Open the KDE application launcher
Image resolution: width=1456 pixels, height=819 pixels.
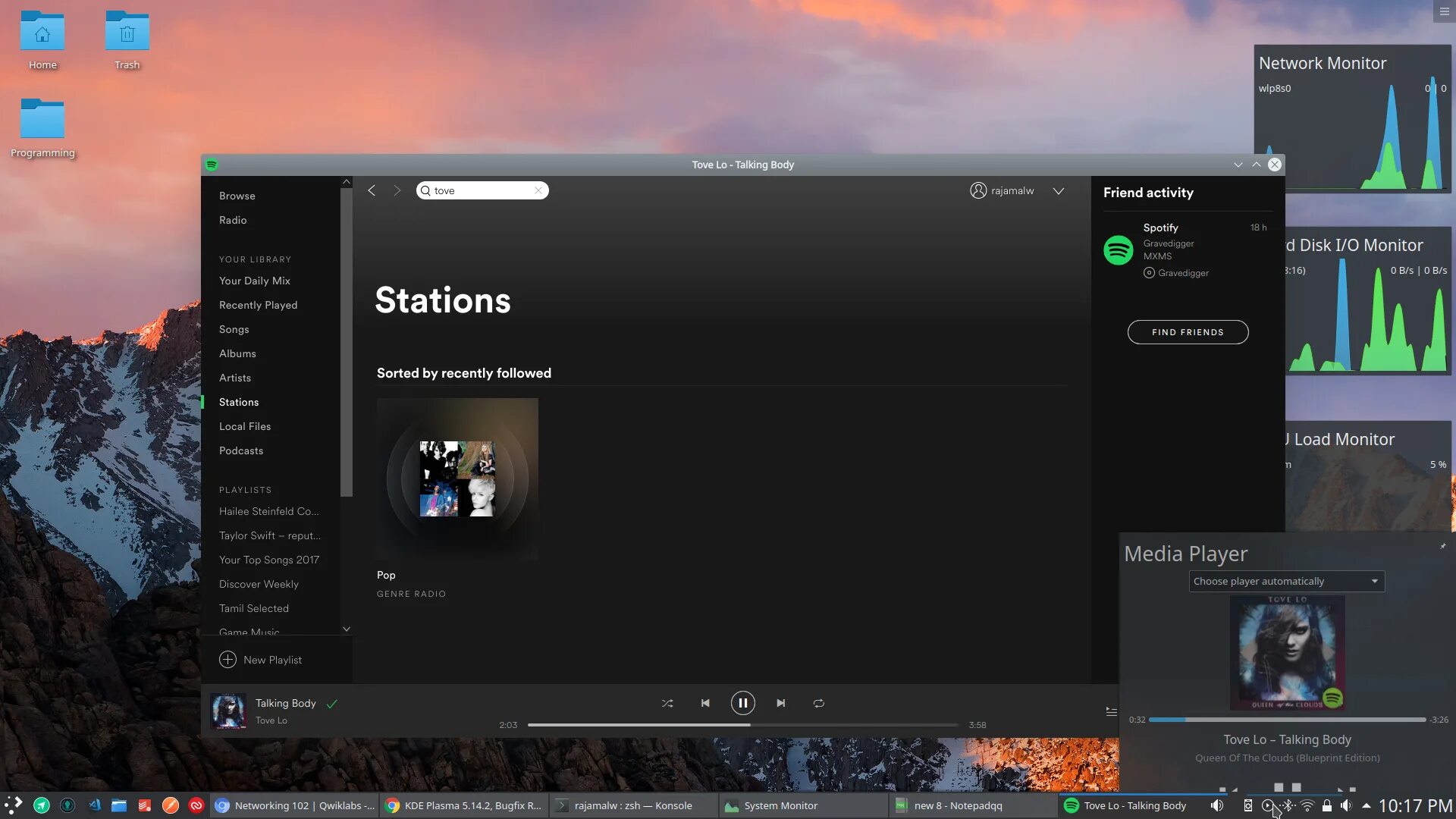pos(14,805)
